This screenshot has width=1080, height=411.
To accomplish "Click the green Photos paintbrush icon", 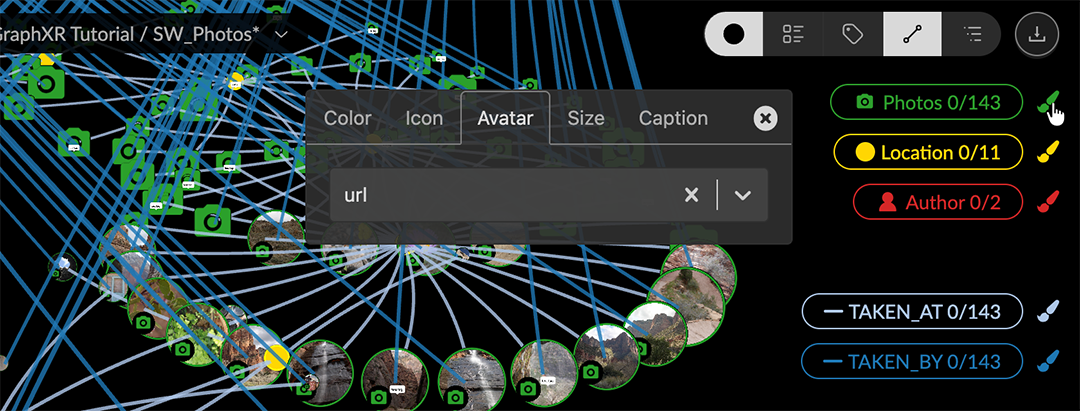I will point(1046,102).
